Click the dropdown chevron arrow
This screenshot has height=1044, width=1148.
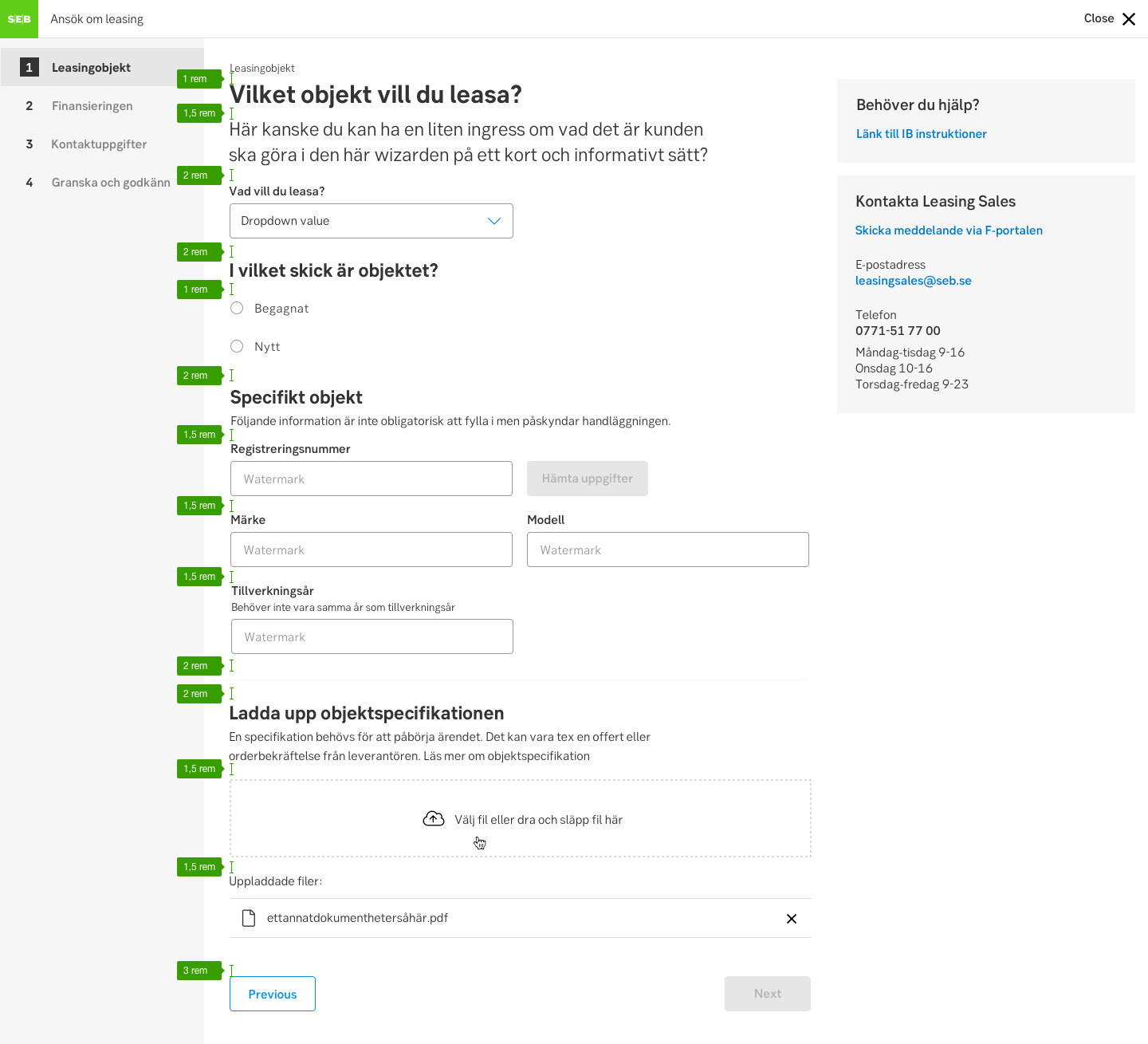pyautogui.click(x=494, y=221)
